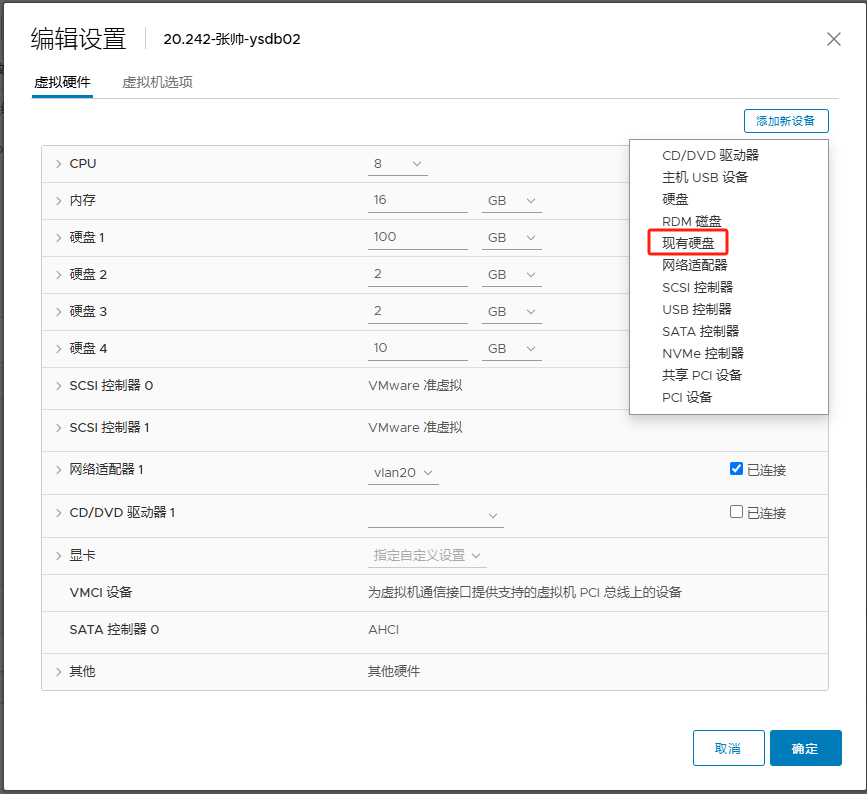Click the 其他硬件 value text

(394, 672)
